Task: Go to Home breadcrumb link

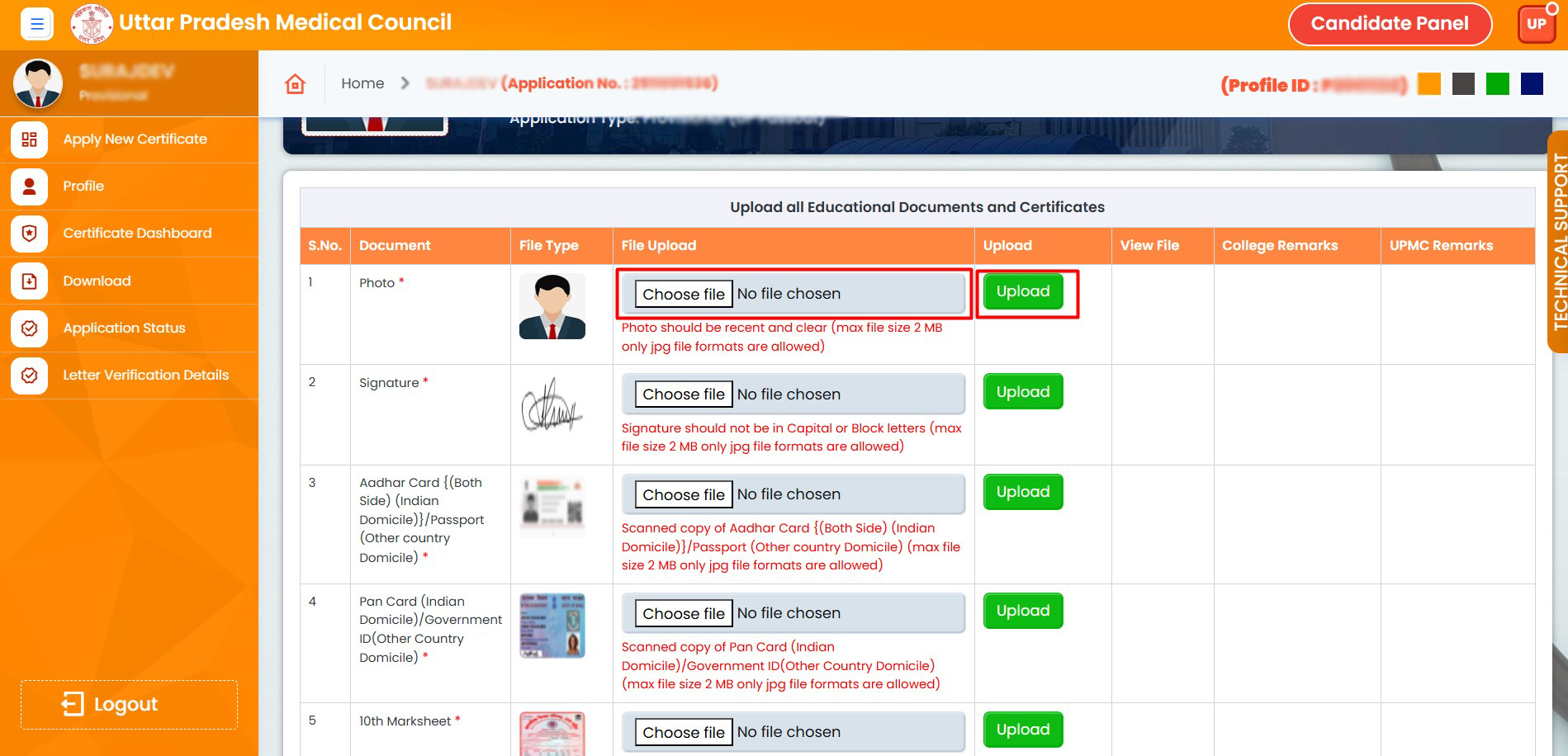Action: [x=362, y=83]
